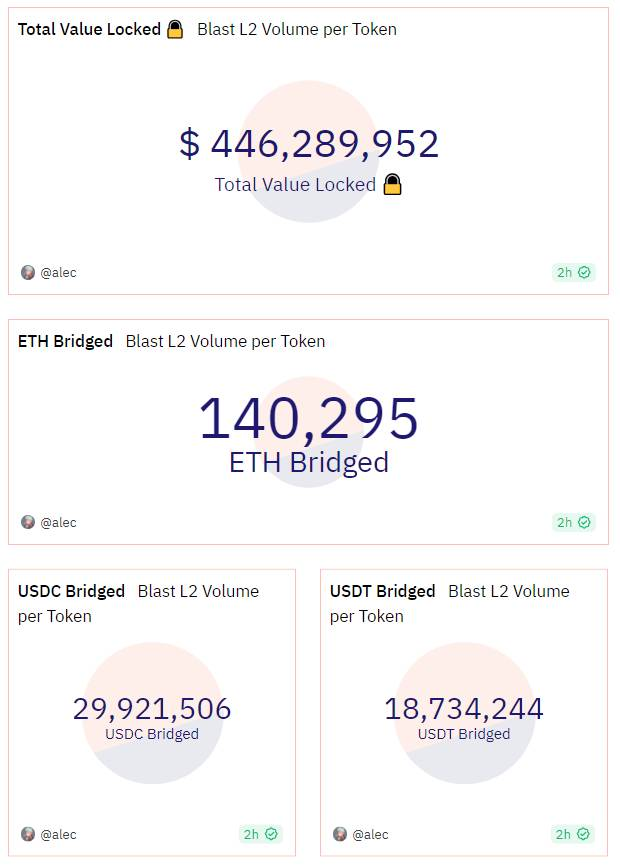This screenshot has width=620, height=868.
Task: Click @alec avatar in USDC Bridged card
Action: [x=28, y=834]
